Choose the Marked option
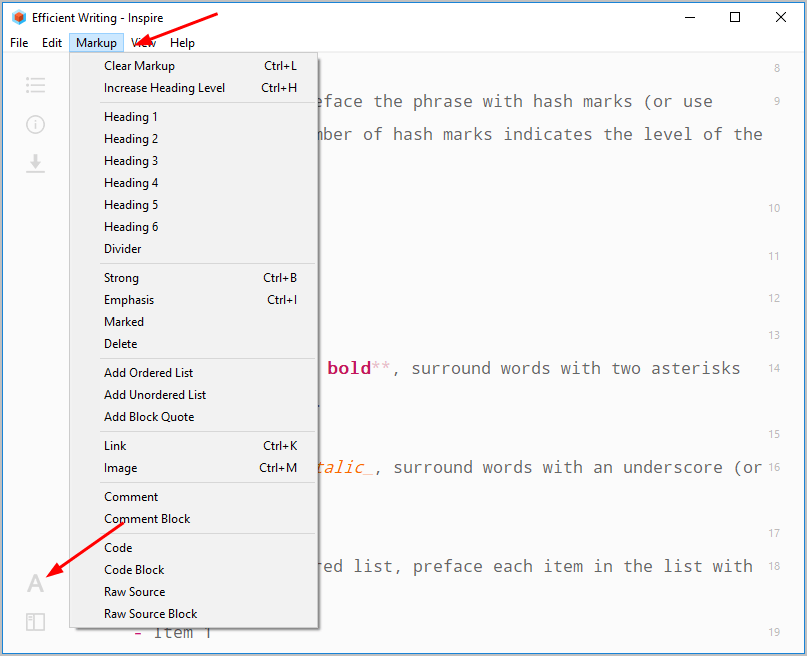Viewport: 807px width, 656px height. click(x=194, y=322)
